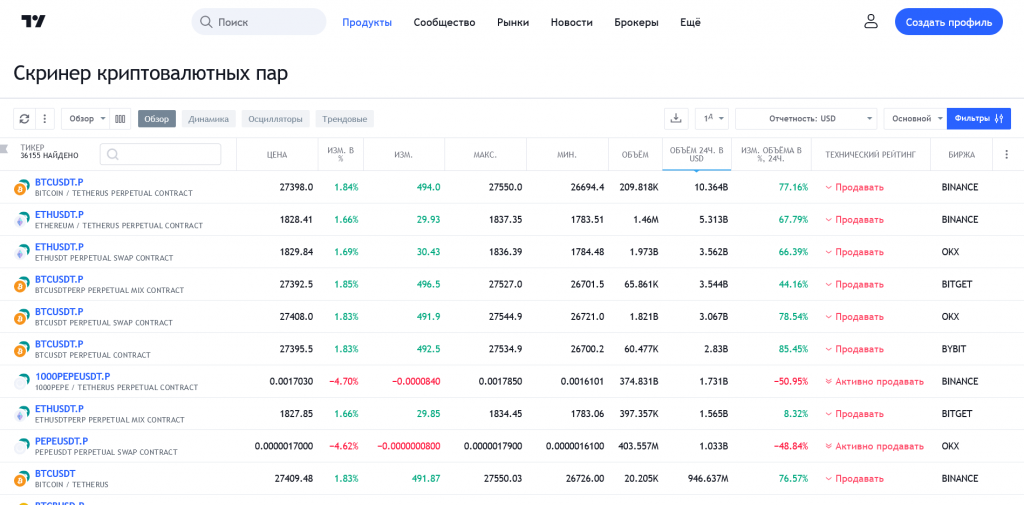Sort by ОБЪЁМ 24Ч. В USD header
Image resolution: width=1024 pixels, height=505 pixels.
pyautogui.click(x=697, y=155)
